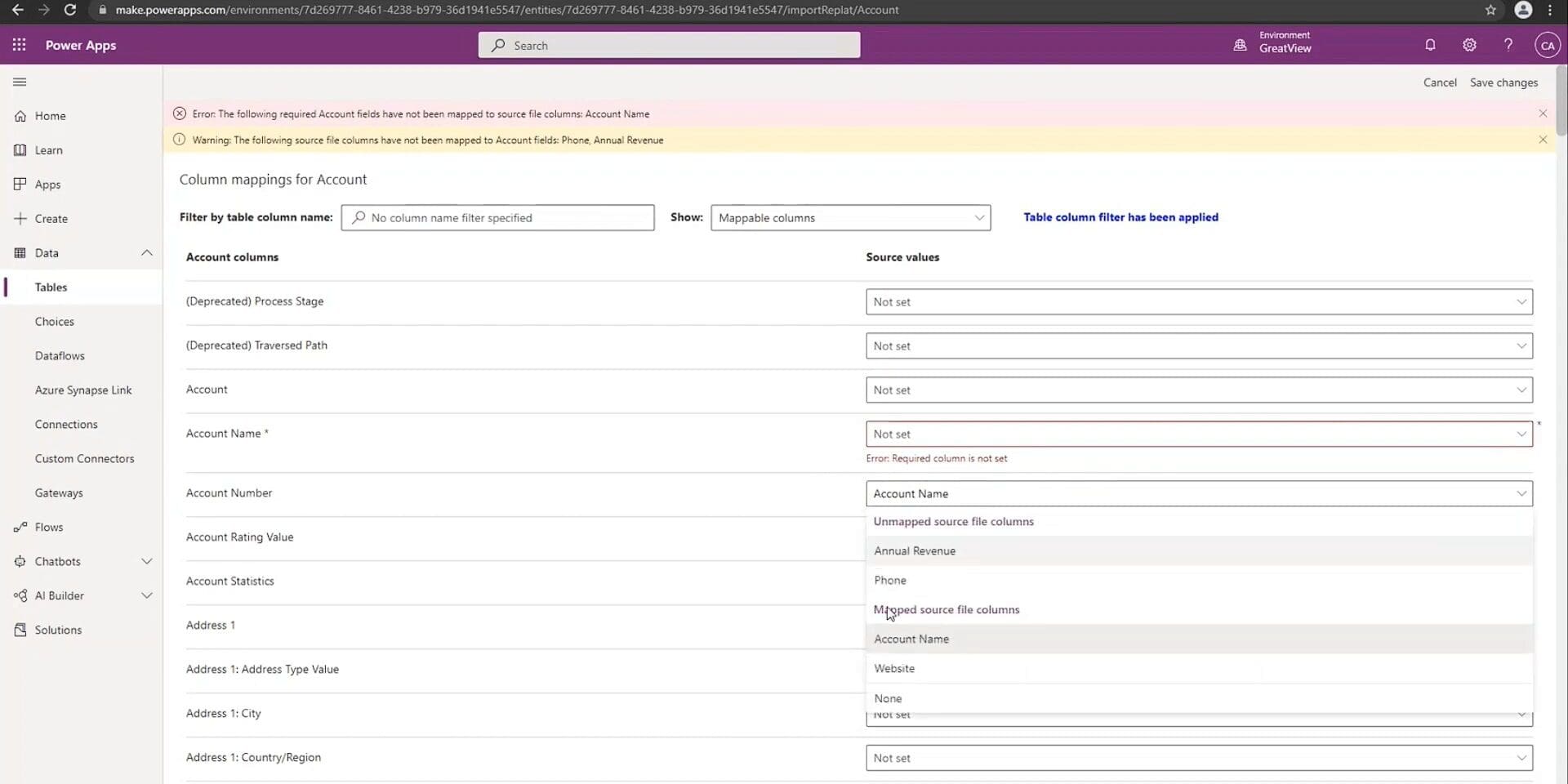Select Annual Revenue from dropdown list

pyautogui.click(x=915, y=550)
